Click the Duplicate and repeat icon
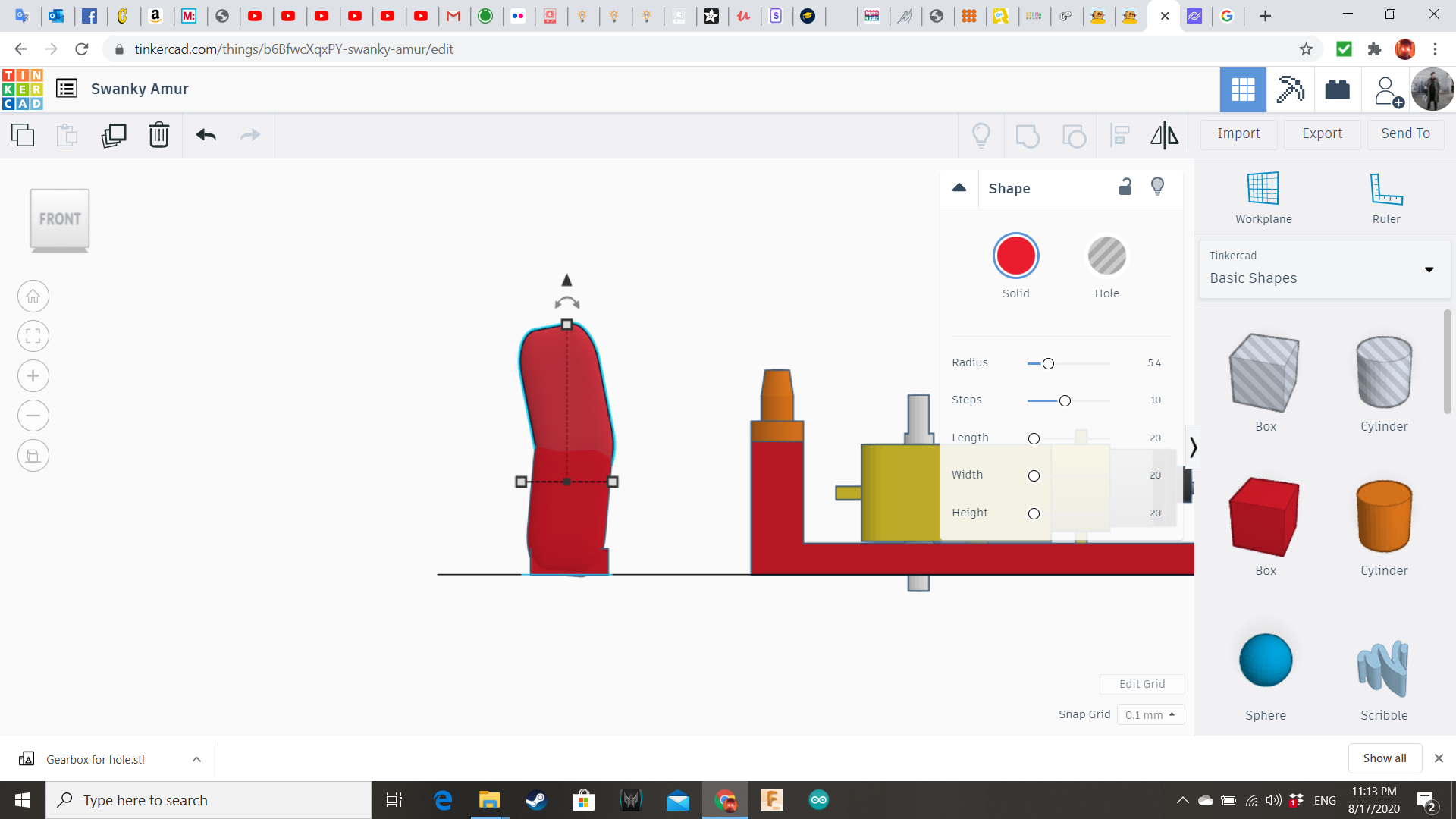1456x819 pixels. pyautogui.click(x=114, y=136)
